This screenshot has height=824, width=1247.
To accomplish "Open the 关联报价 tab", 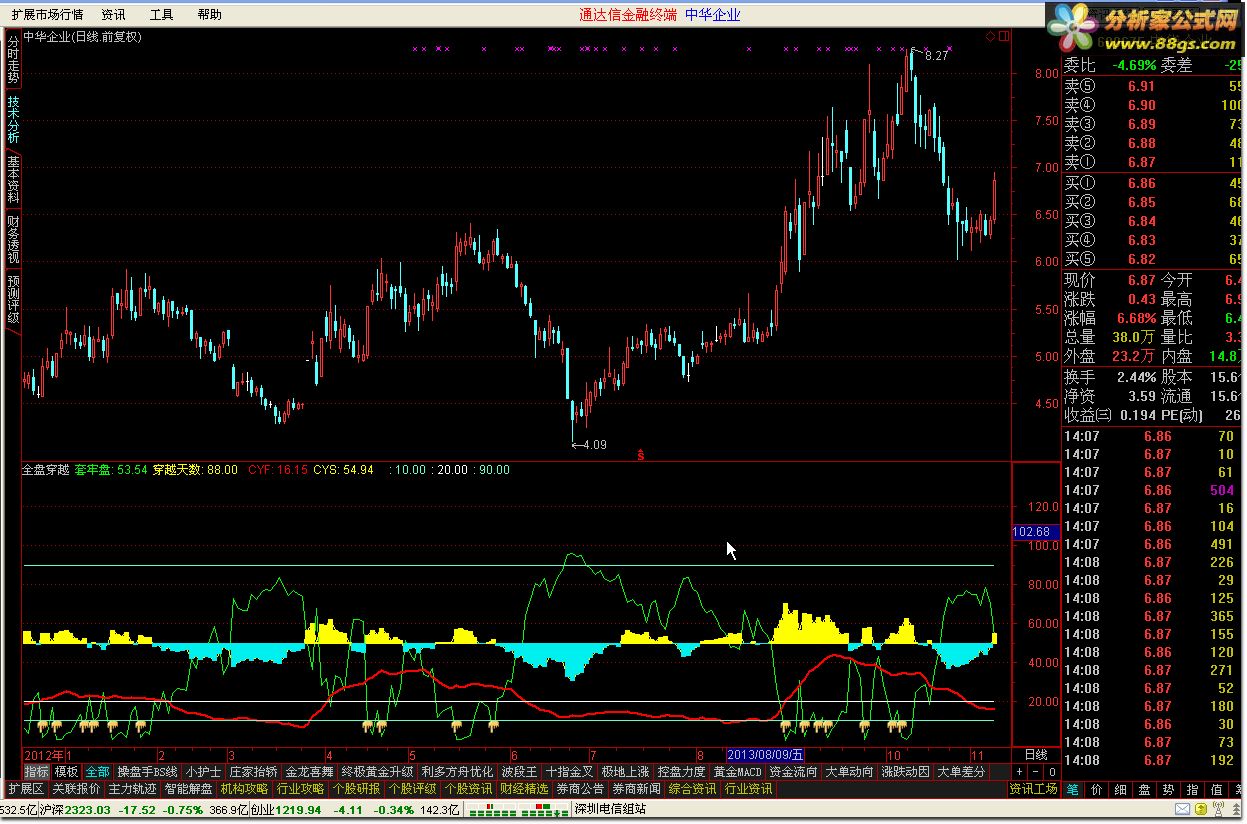I will tap(77, 789).
